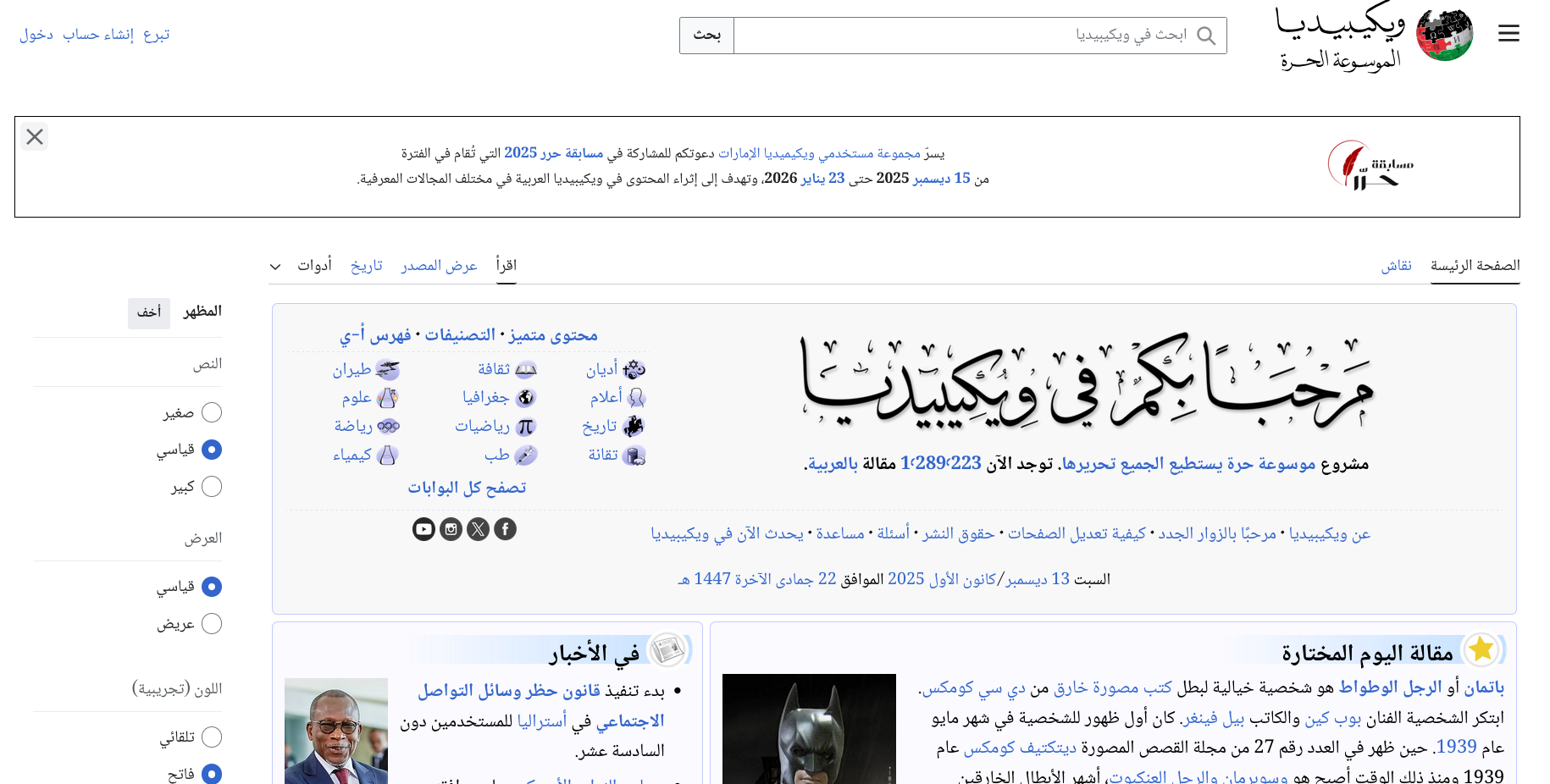Select the اقرأ read tab
Screen dimensions: 1550x784
tap(507, 266)
